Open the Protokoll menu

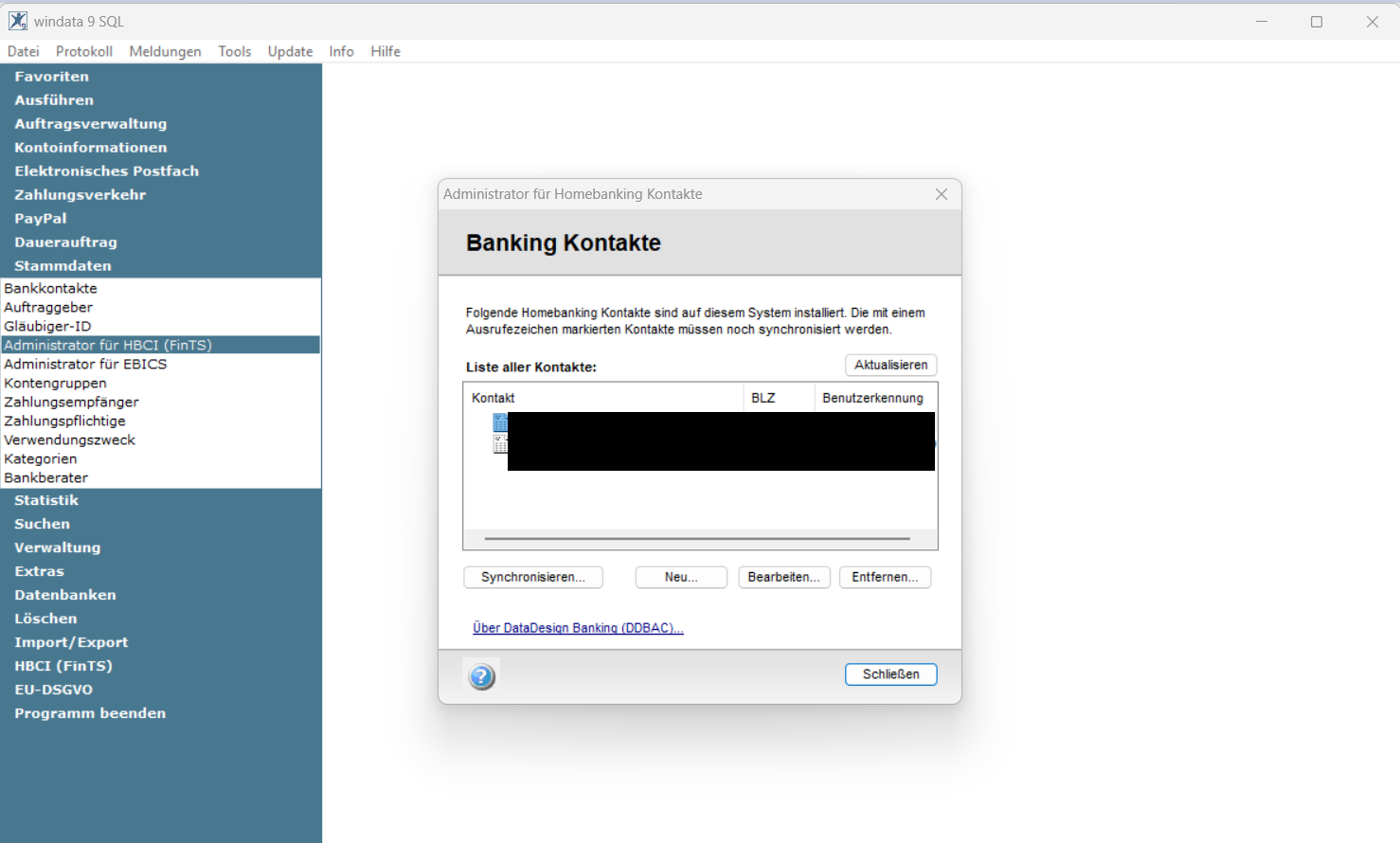tap(84, 51)
